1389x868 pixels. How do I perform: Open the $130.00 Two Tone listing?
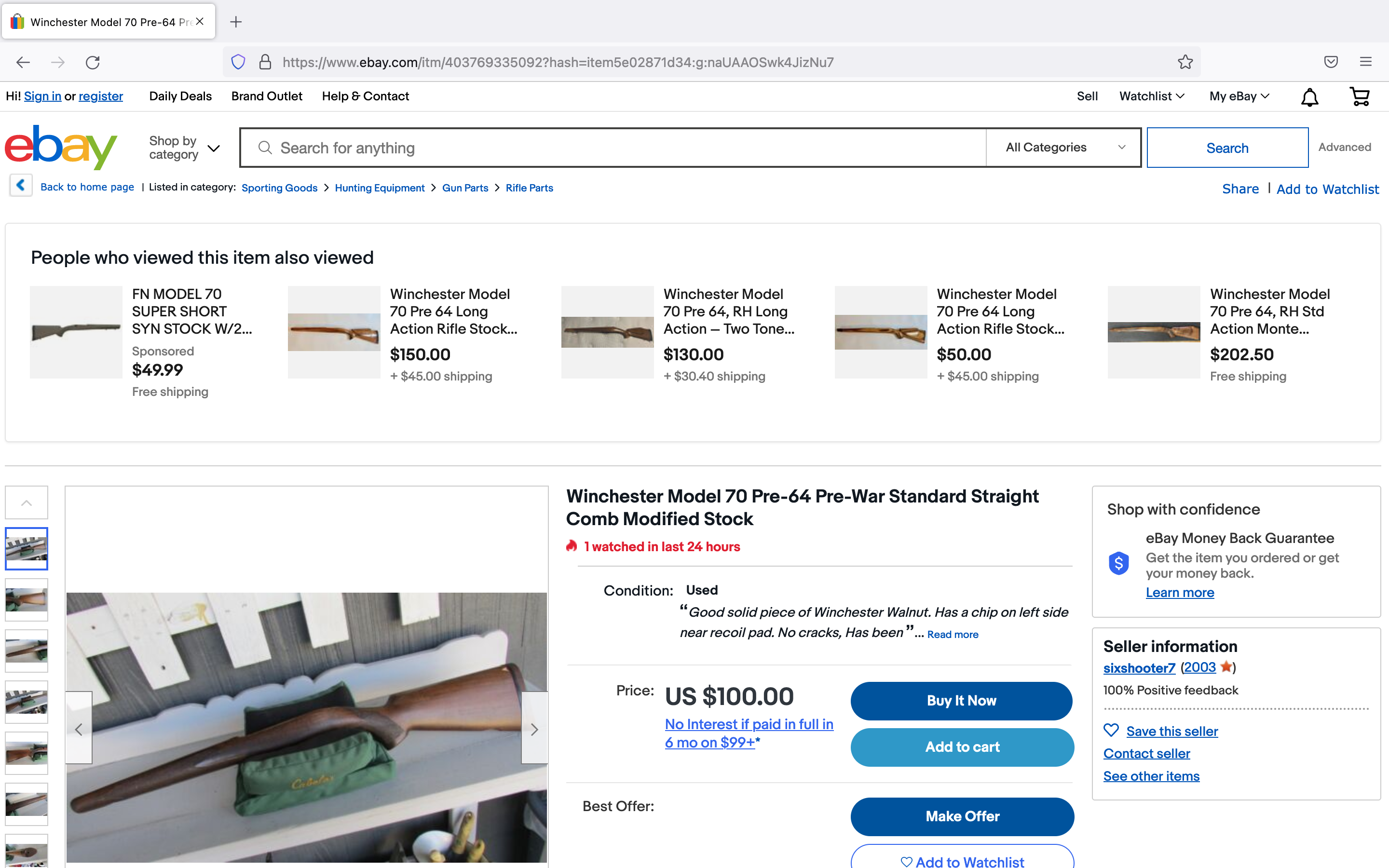click(x=729, y=311)
